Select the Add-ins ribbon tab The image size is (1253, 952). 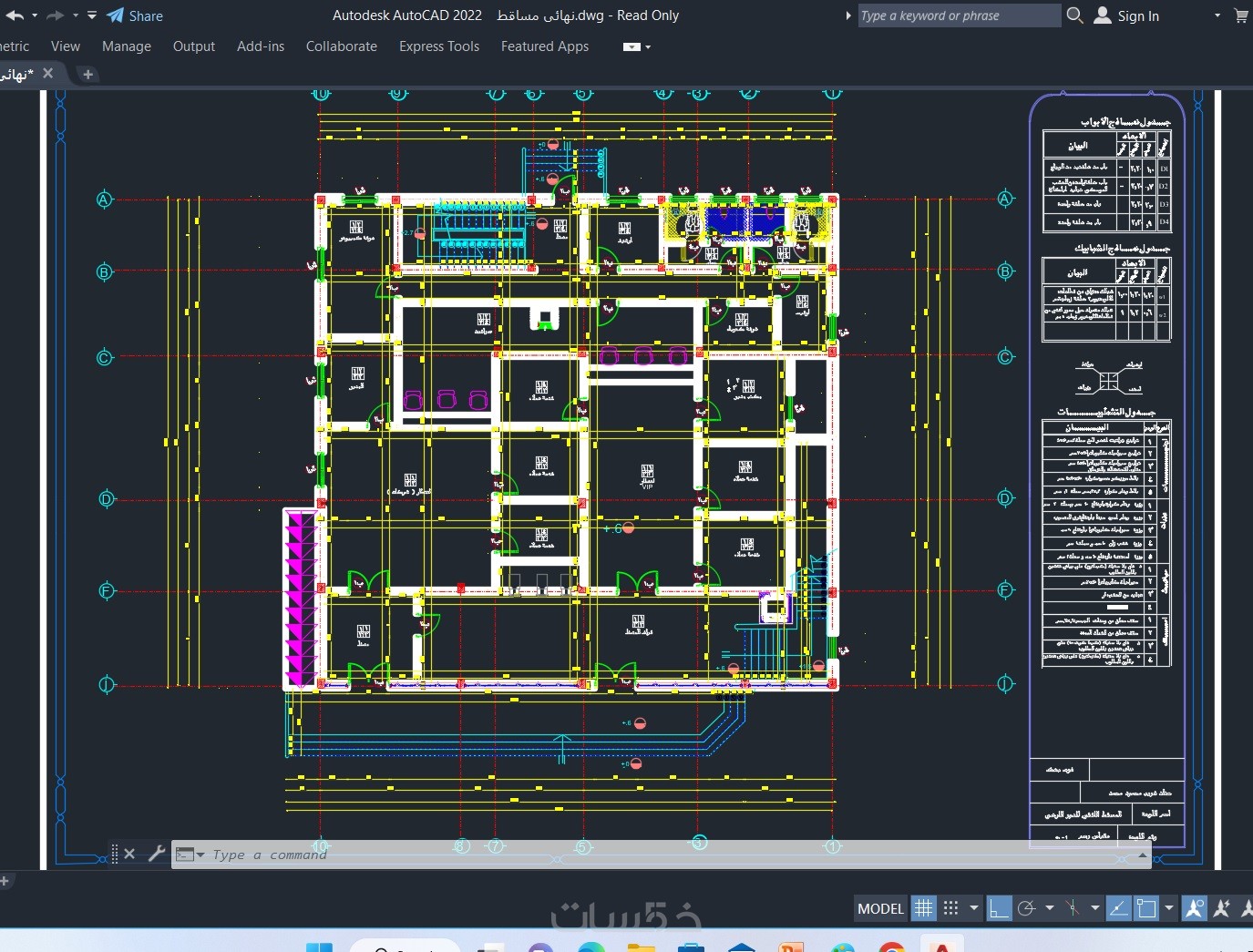point(261,46)
